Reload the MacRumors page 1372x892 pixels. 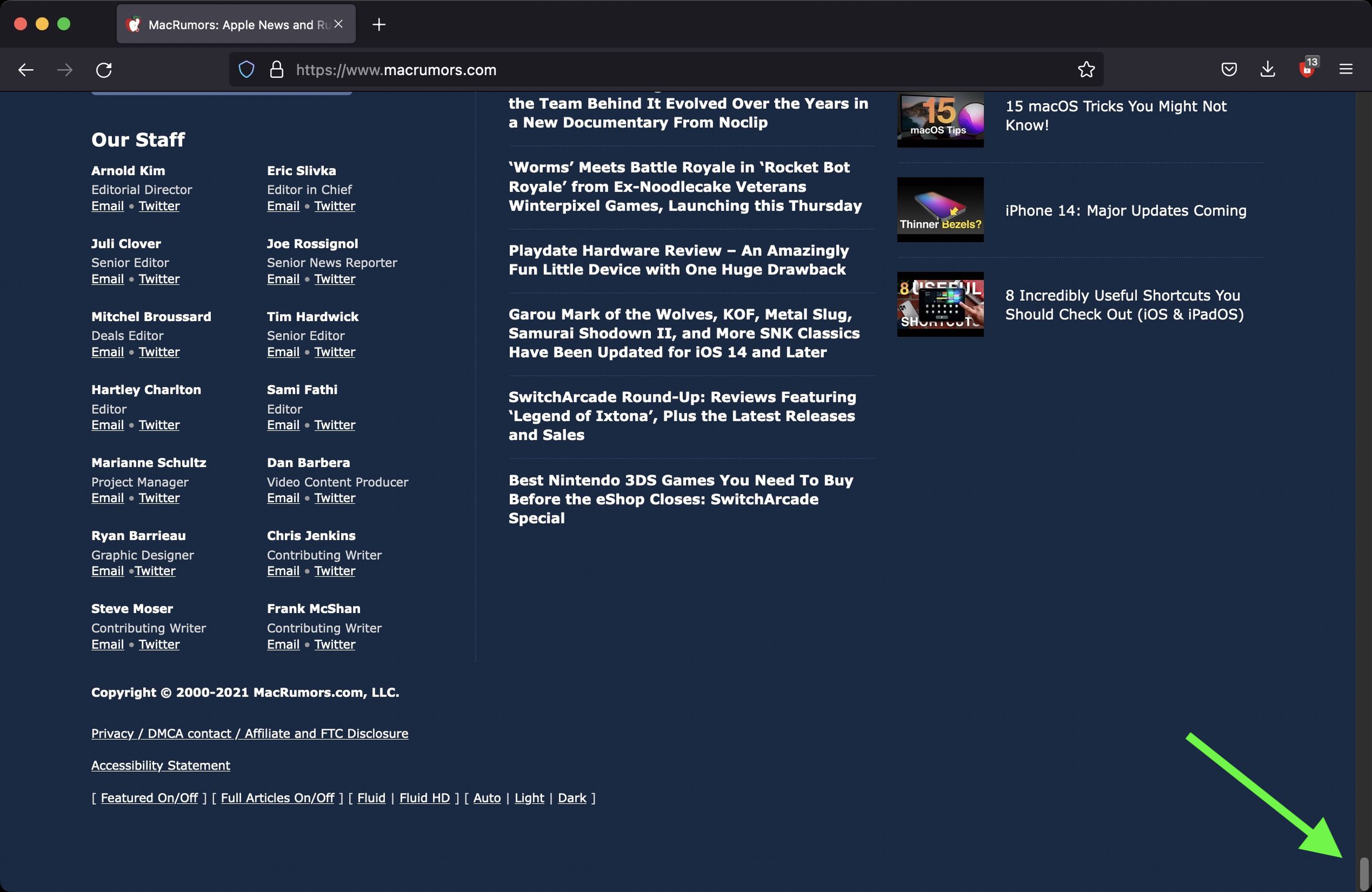click(x=104, y=70)
